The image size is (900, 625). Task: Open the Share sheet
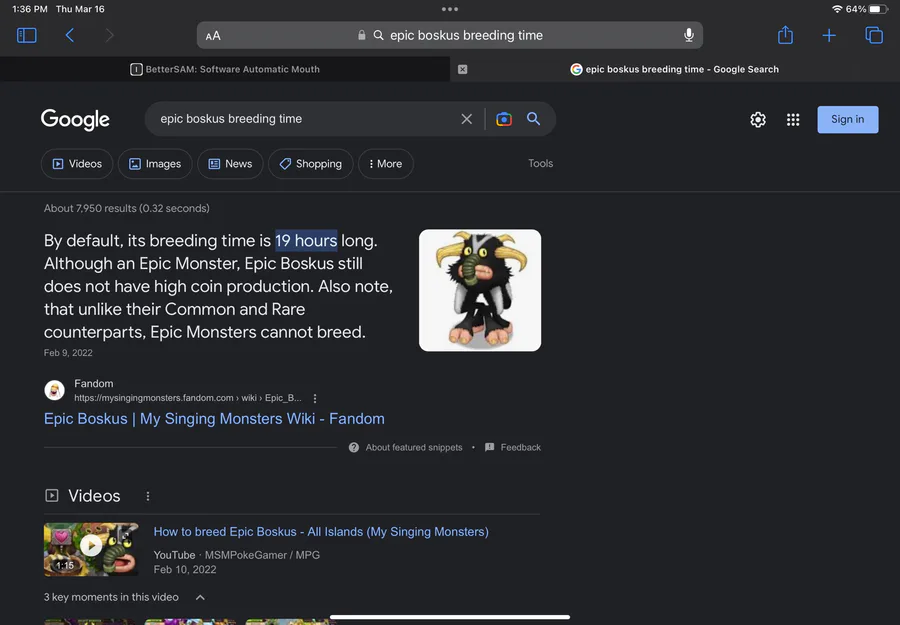tap(785, 35)
